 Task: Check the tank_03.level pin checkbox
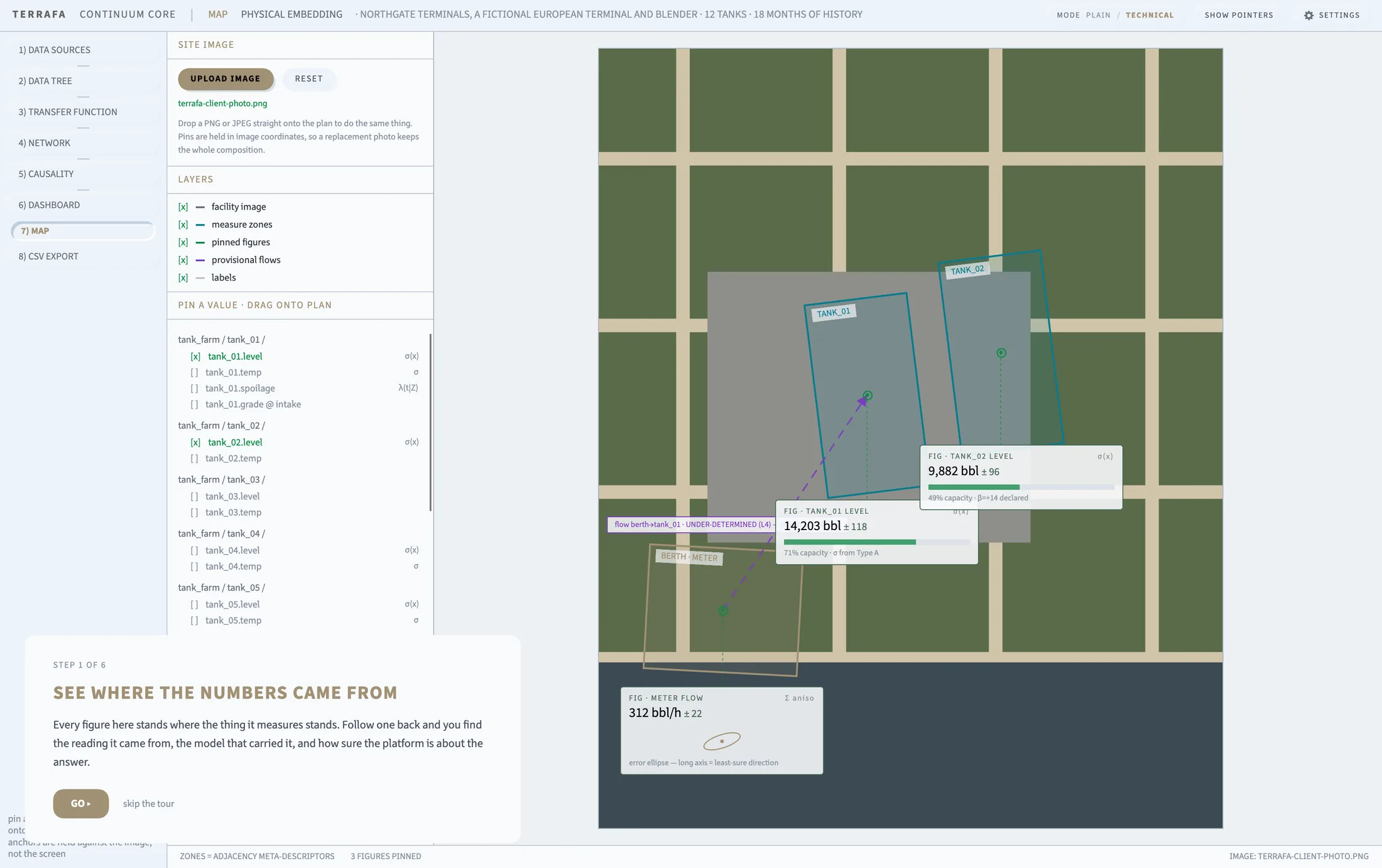coord(194,496)
